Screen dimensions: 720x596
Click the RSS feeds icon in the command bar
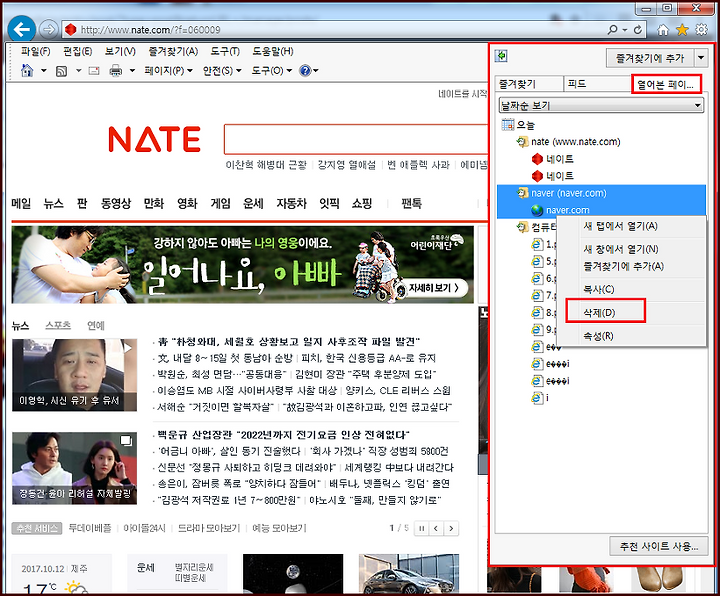tap(61, 71)
